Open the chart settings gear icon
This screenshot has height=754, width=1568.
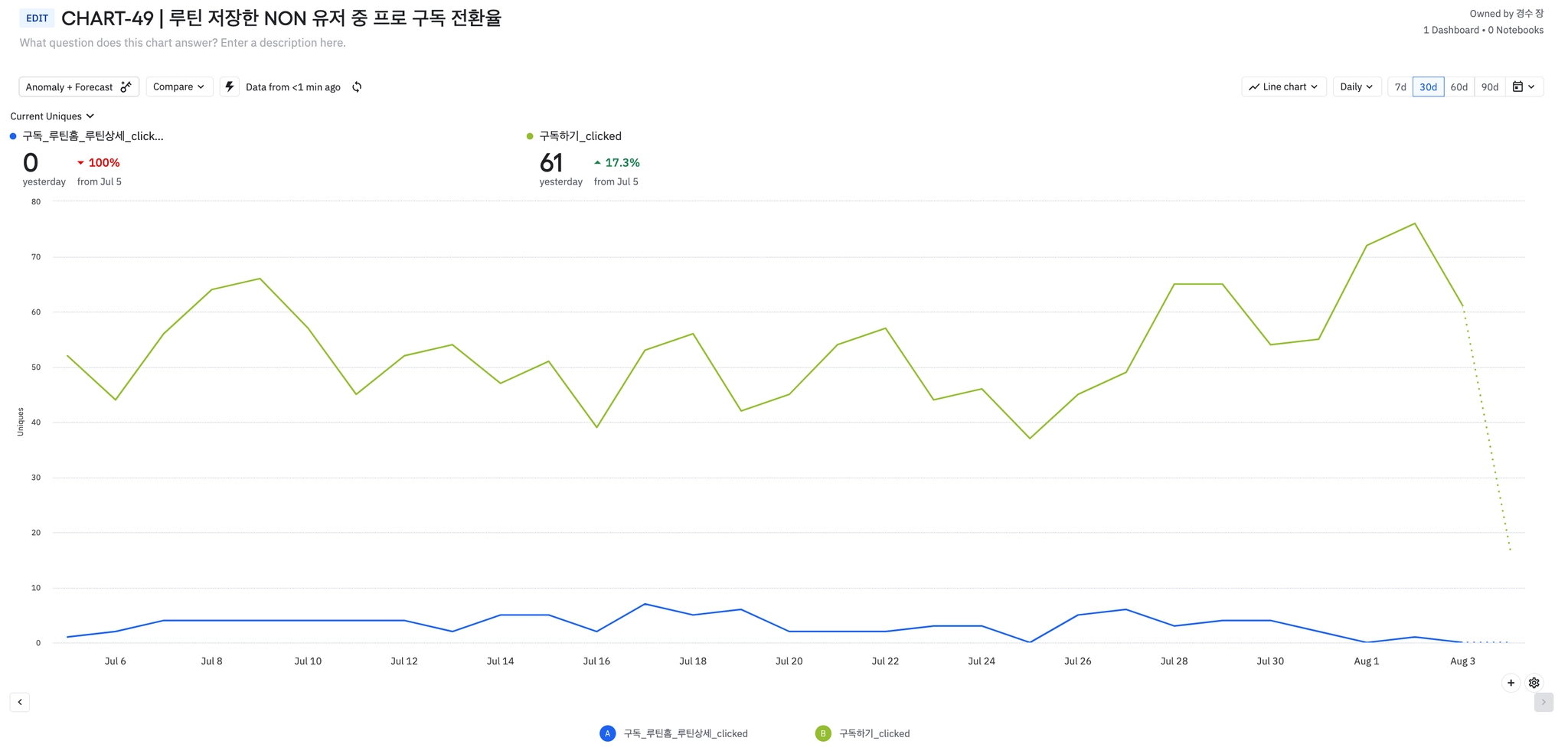1534,683
